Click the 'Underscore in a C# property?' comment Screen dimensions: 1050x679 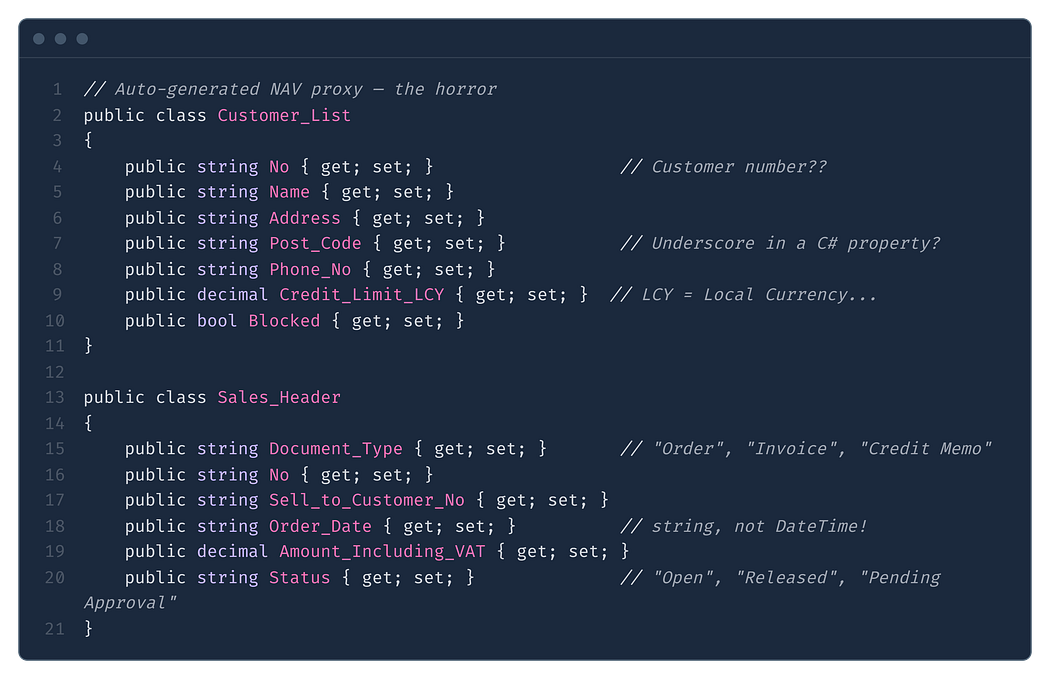point(780,243)
